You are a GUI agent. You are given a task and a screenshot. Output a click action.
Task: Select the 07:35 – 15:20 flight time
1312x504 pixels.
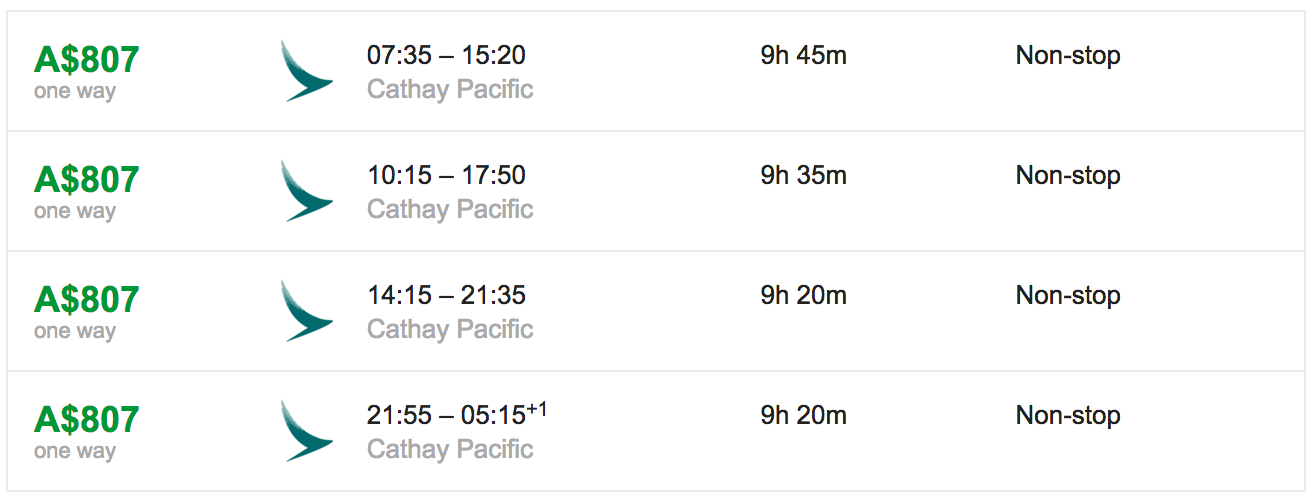[446, 55]
